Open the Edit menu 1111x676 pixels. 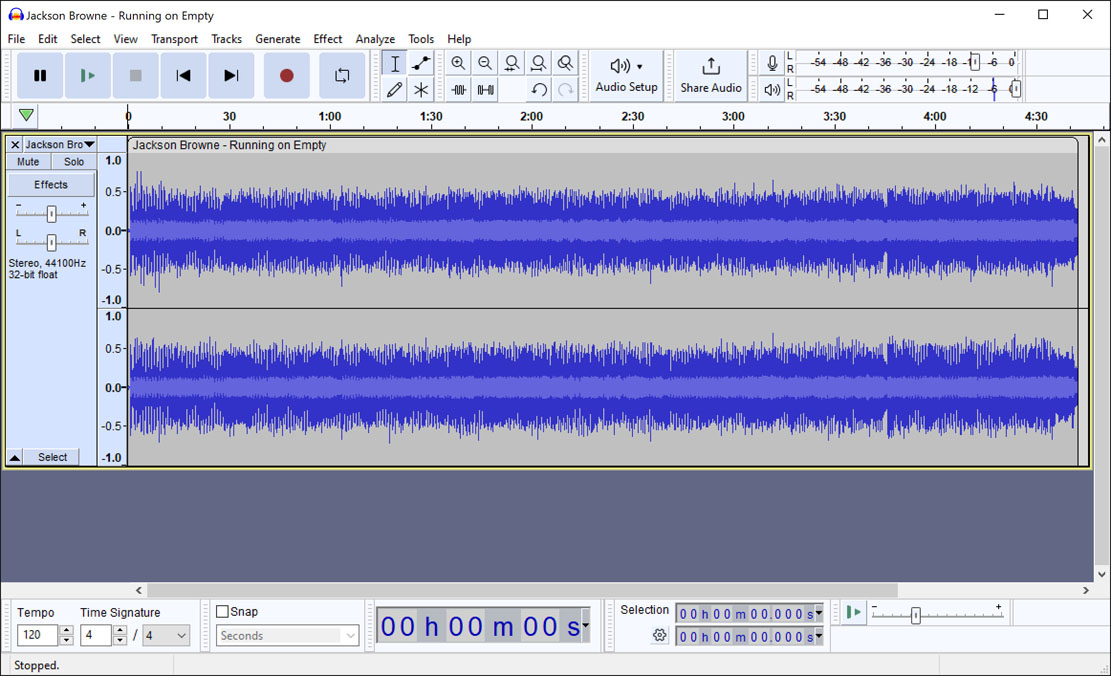tap(47, 39)
